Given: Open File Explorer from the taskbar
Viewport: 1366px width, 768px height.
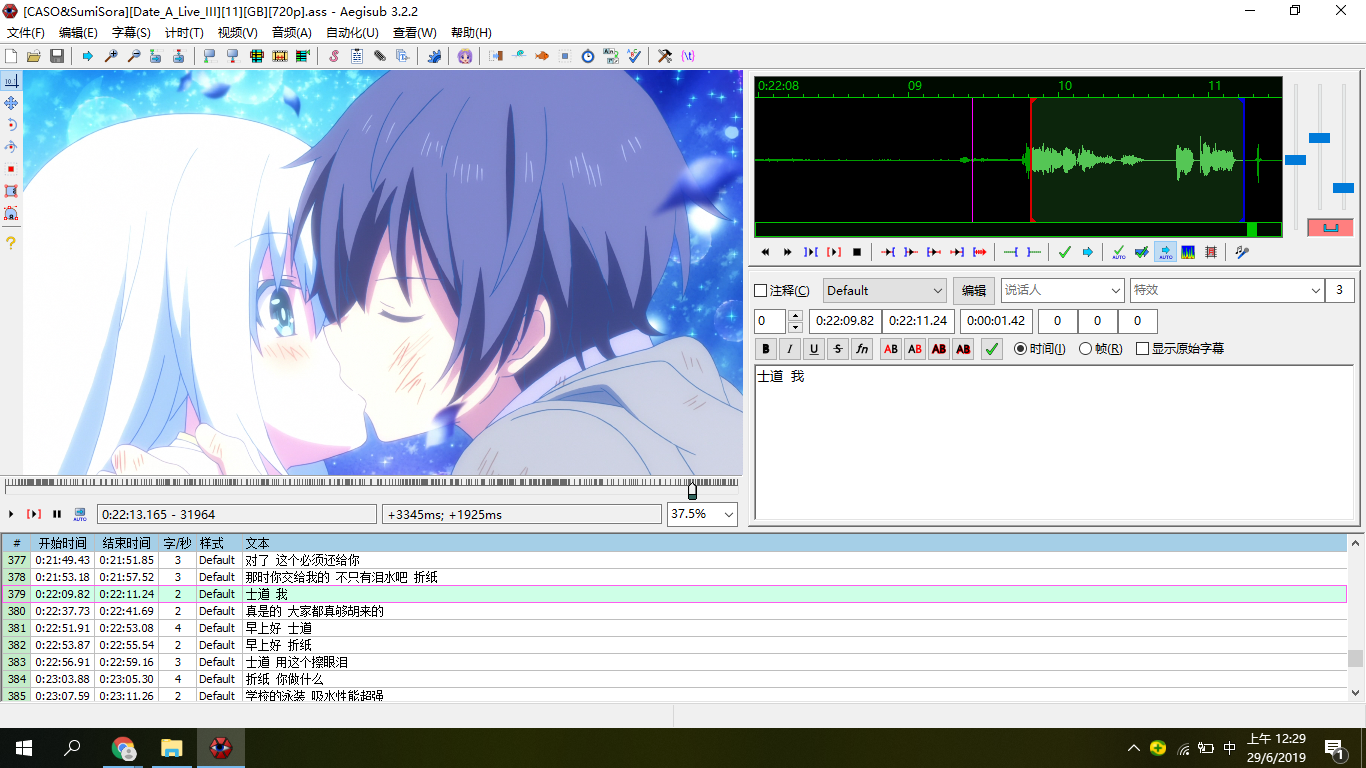Looking at the screenshot, I should point(172,748).
